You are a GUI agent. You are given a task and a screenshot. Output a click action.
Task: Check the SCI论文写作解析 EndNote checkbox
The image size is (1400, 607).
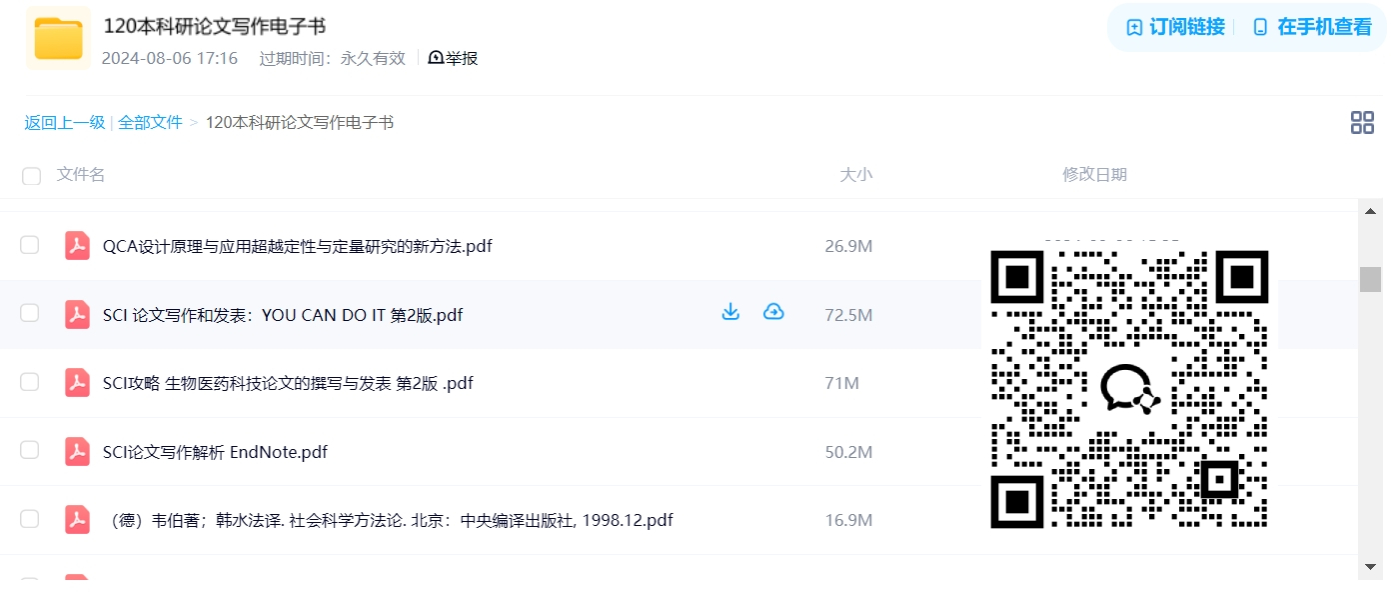30,450
